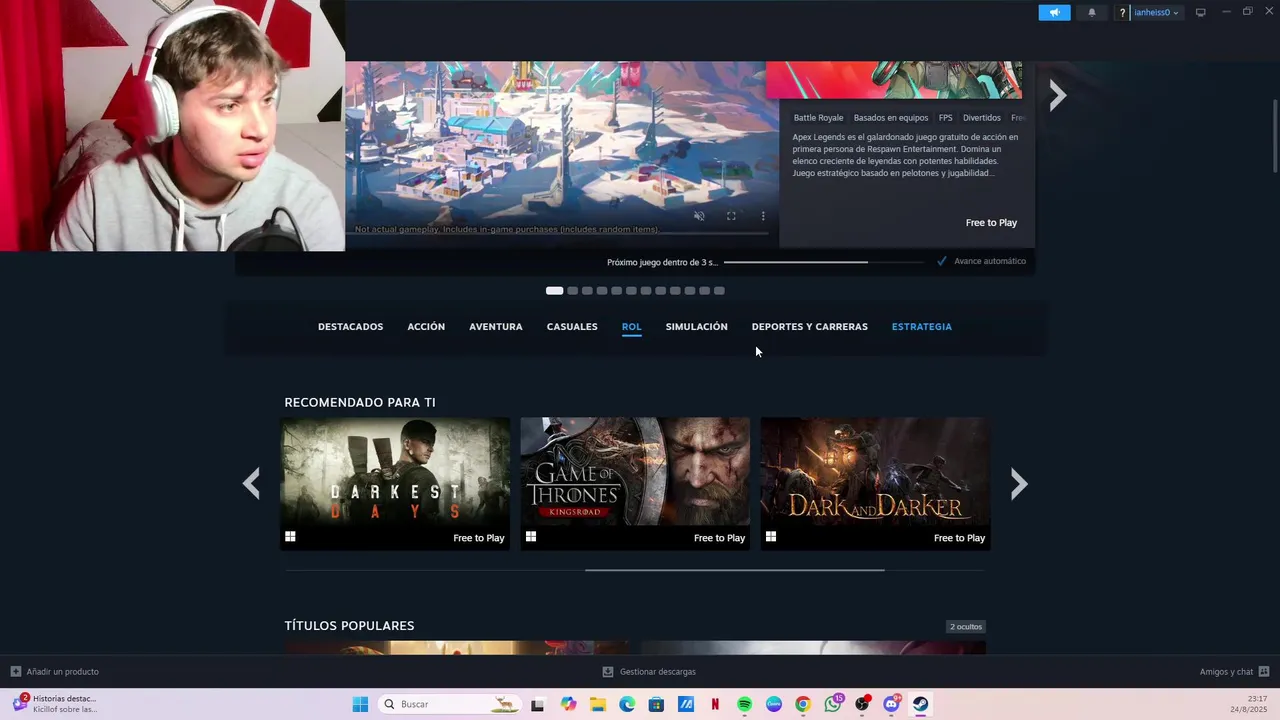Open the help question mark icon
1280x720 pixels.
[x=1123, y=13]
